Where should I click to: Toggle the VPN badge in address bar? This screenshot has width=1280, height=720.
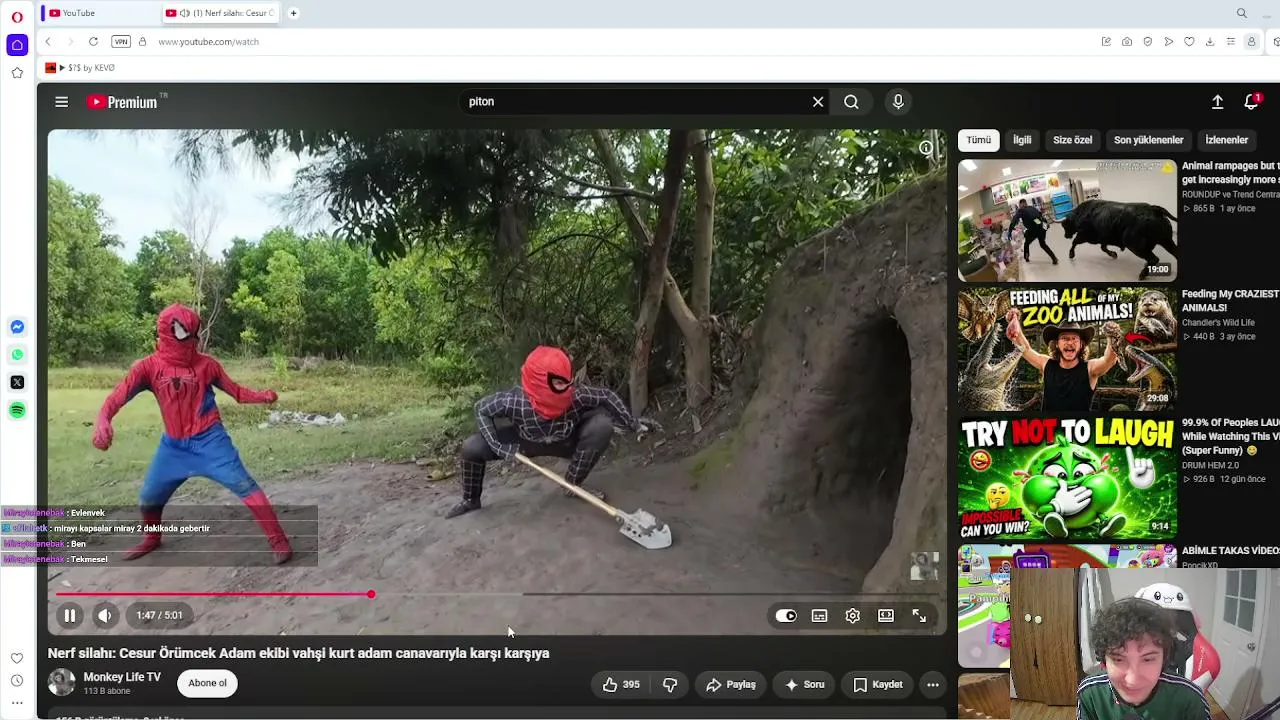coord(121,42)
